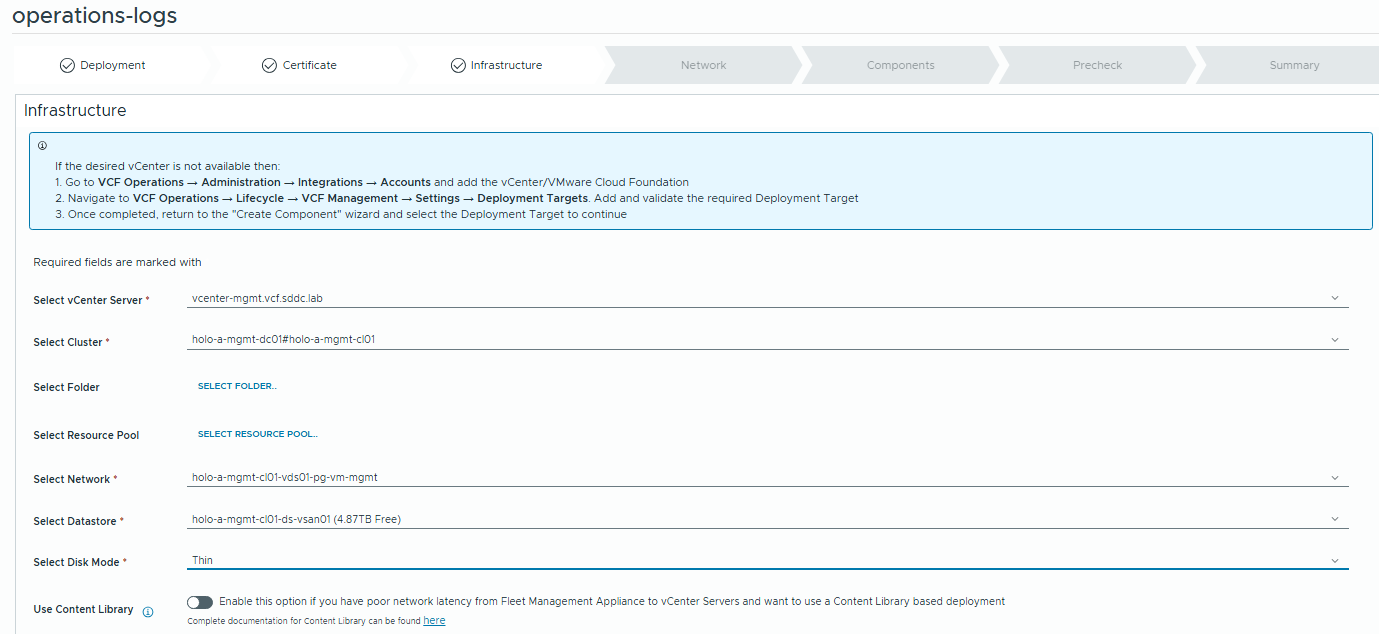Screen dimensions: 1379x634
Task: Open the Content Library documentation 'here' link
Action: click(434, 621)
